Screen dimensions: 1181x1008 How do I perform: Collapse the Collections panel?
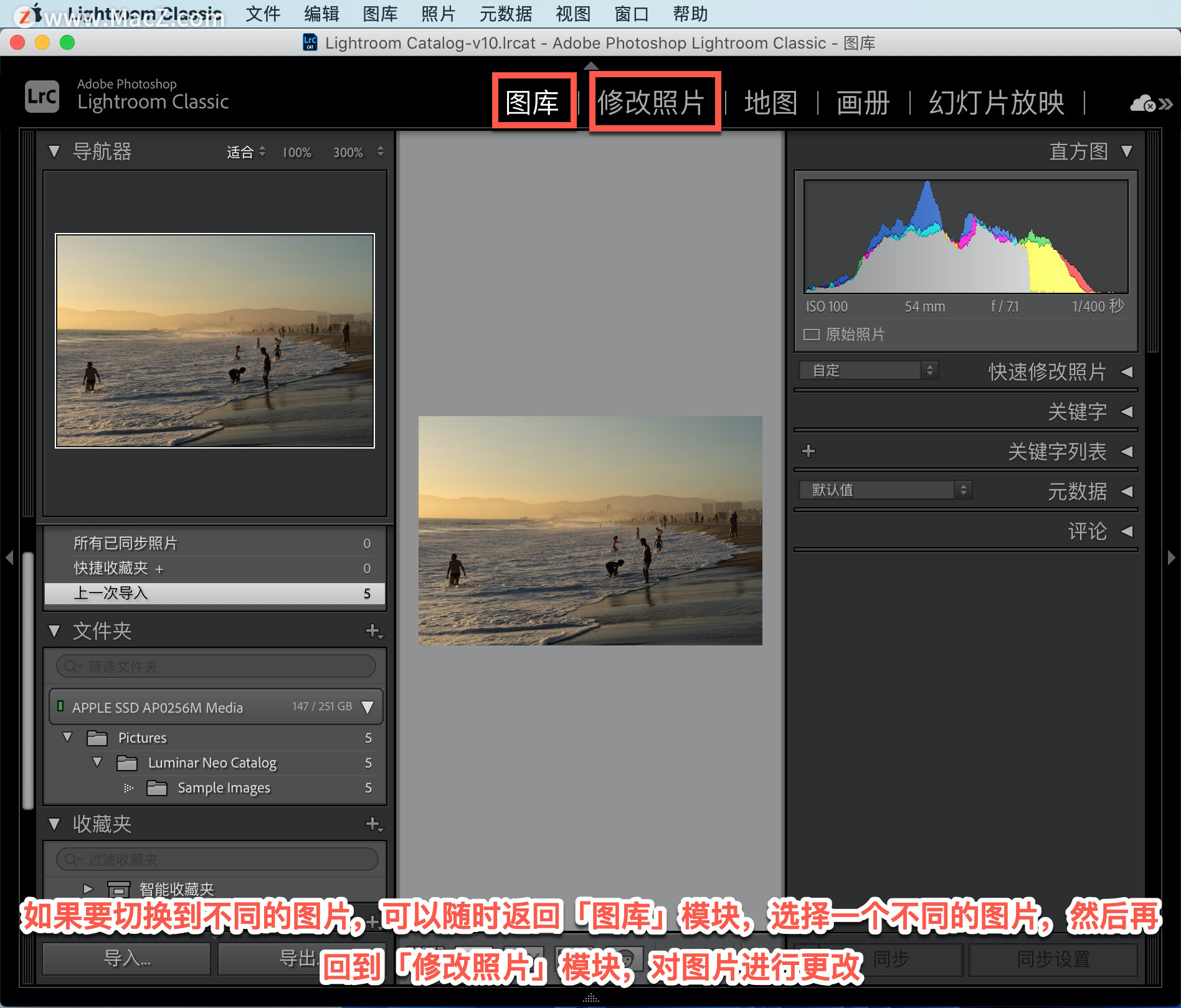click(54, 824)
